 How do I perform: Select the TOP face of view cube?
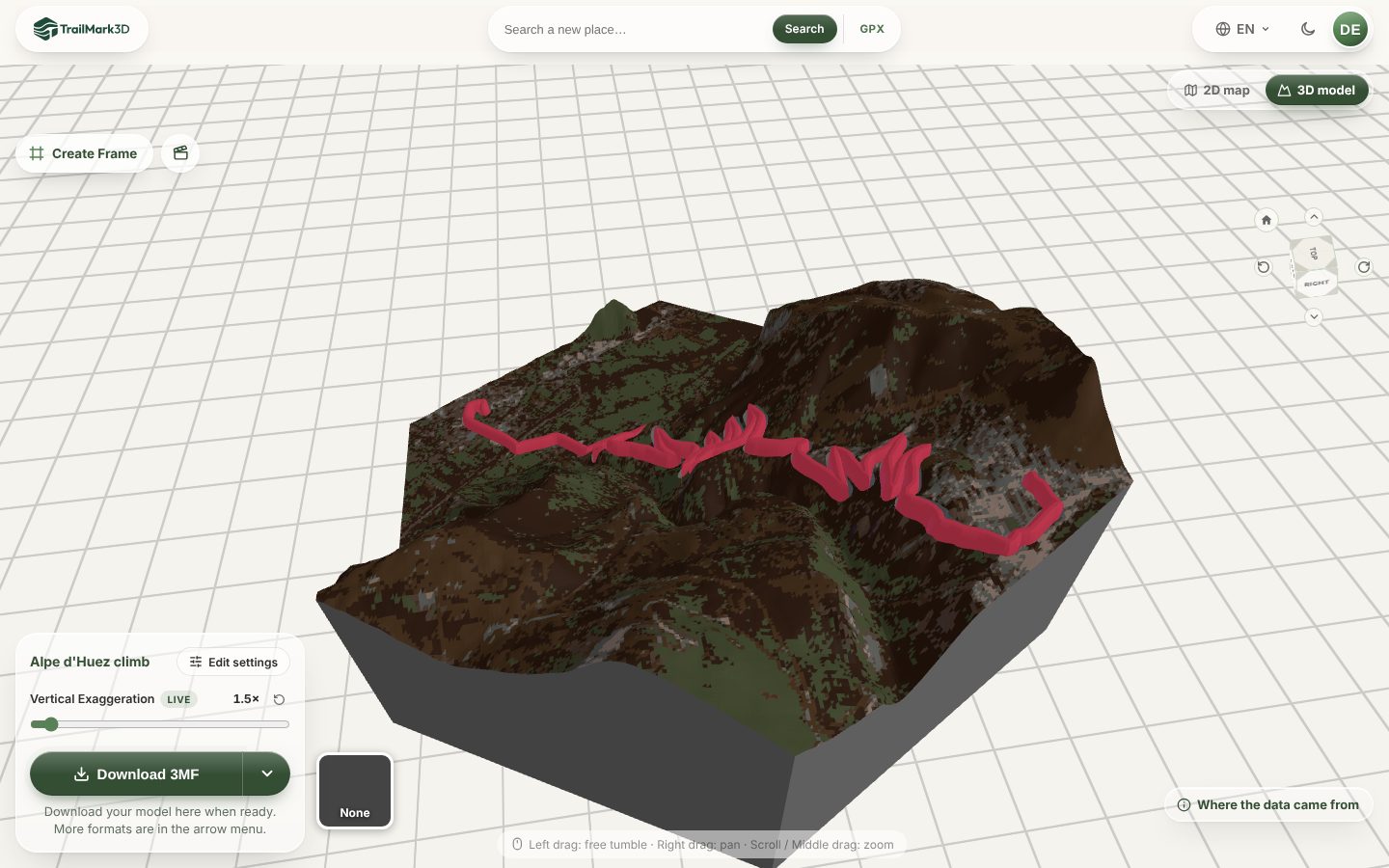coord(1313,253)
